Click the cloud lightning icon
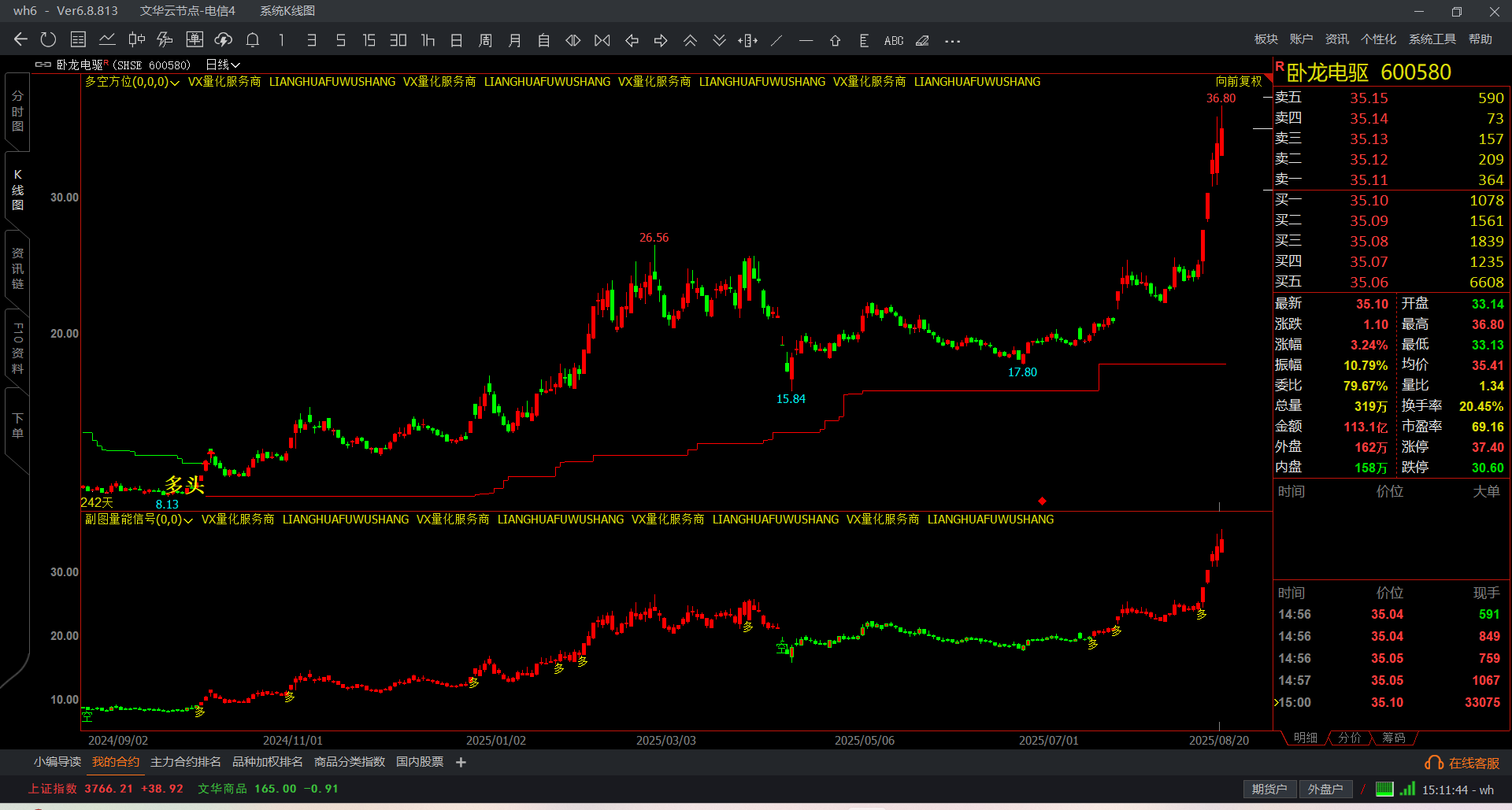Screen dimensions: 1512x810 click(x=224, y=39)
